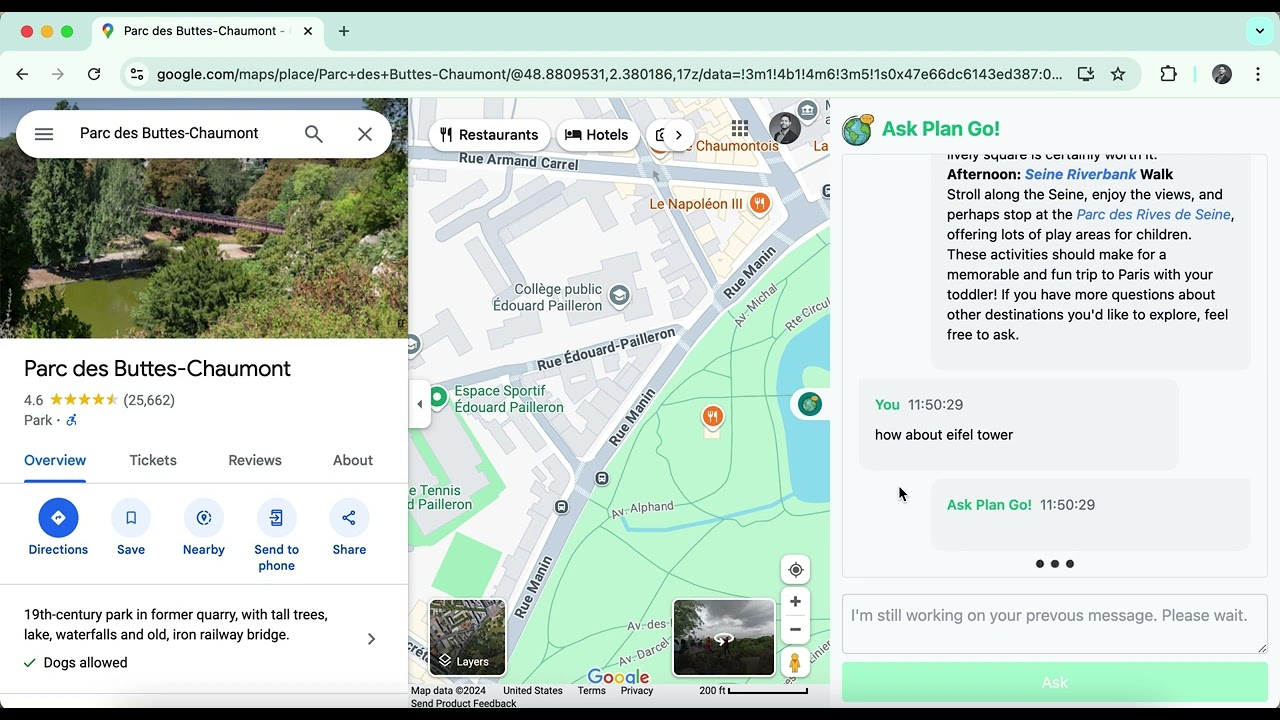Click the 'how about eifel tower' message
Screen dimensions: 1280x720
tap(944, 435)
